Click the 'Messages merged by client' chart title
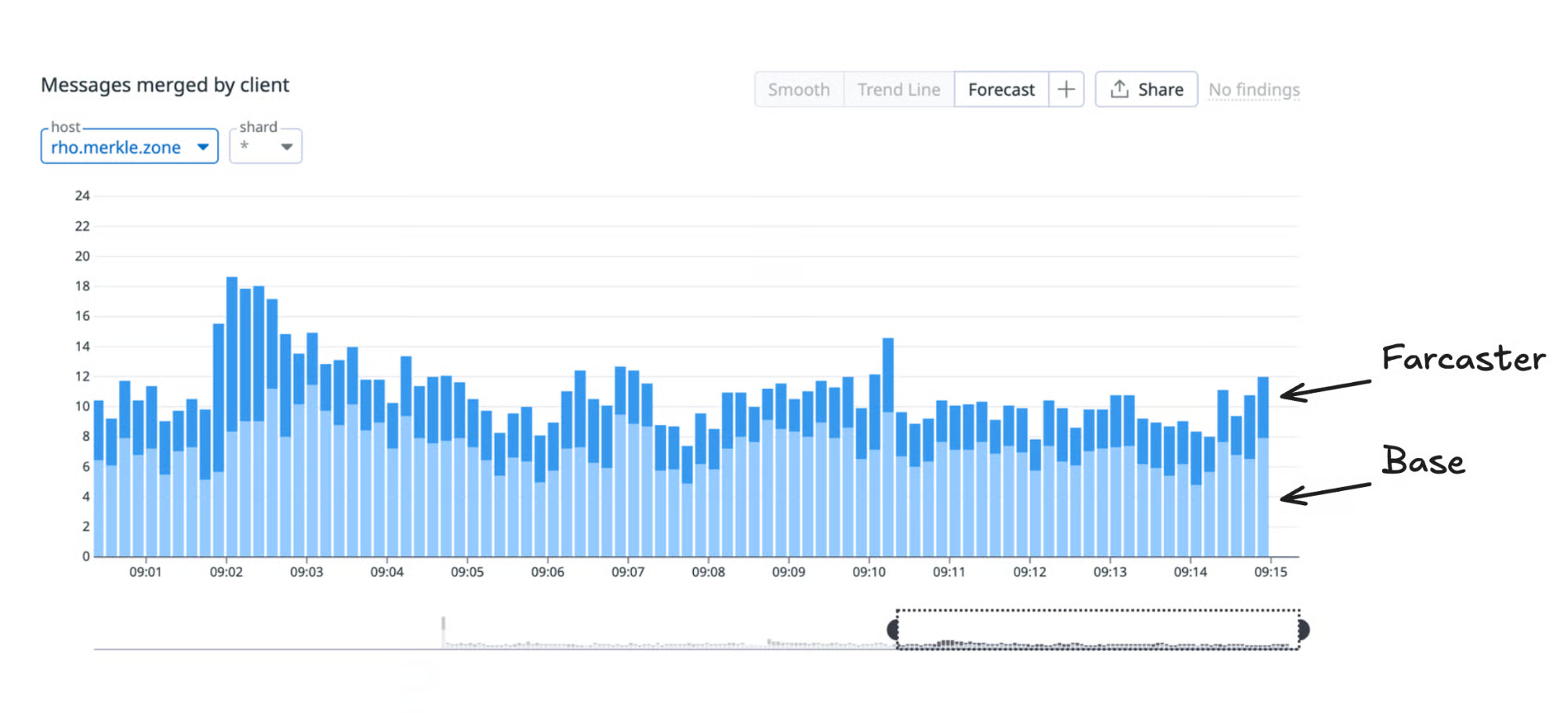This screenshot has height=713, width=1568. pos(165,85)
